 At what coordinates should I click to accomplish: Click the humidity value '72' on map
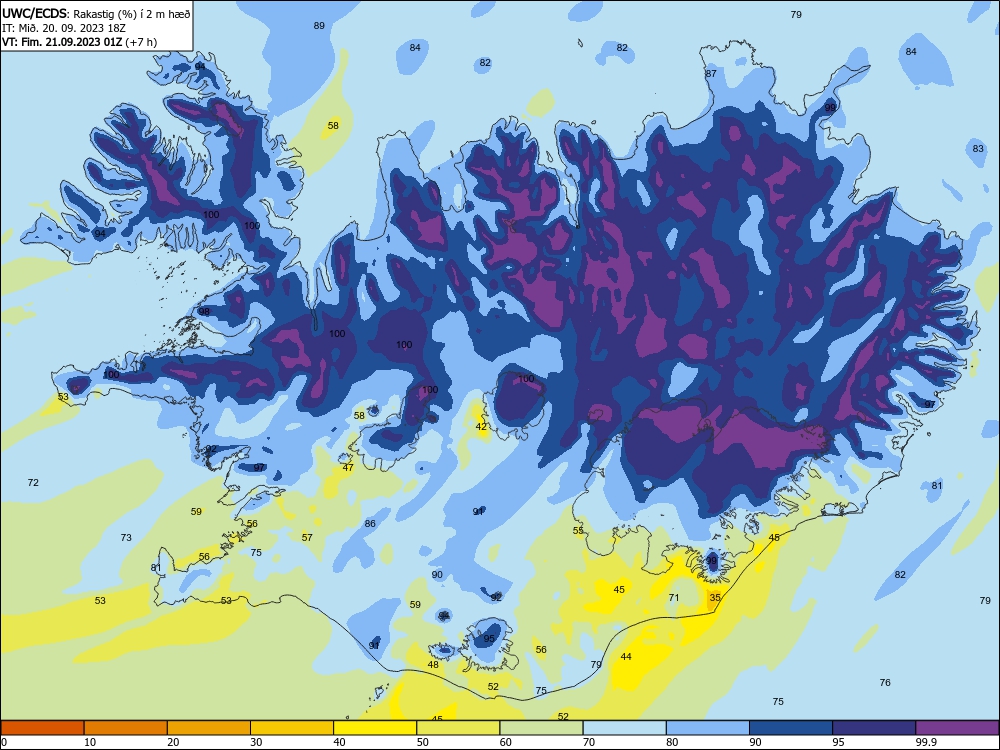pos(33,483)
